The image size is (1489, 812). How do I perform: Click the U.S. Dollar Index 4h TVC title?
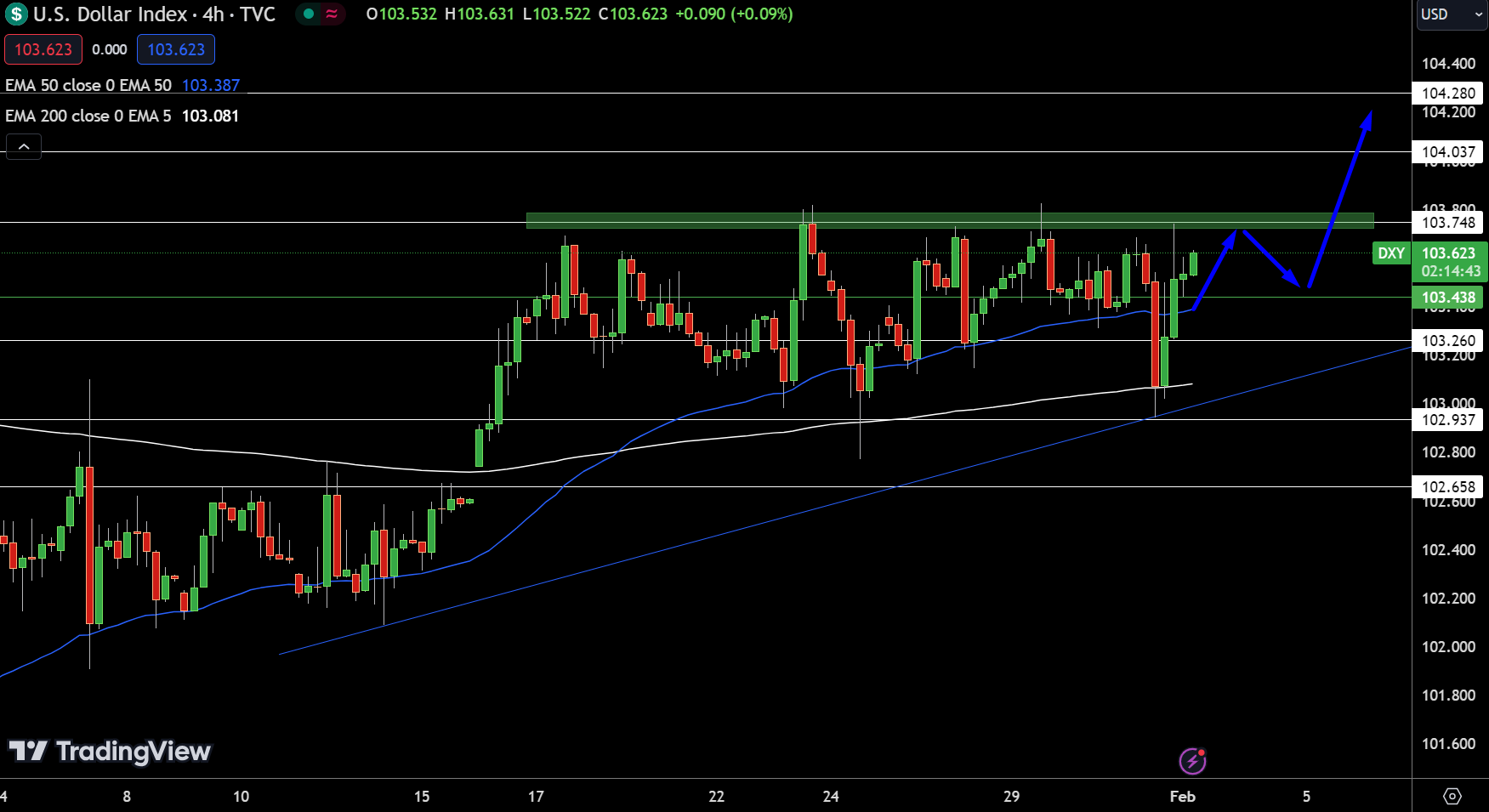coord(154,14)
